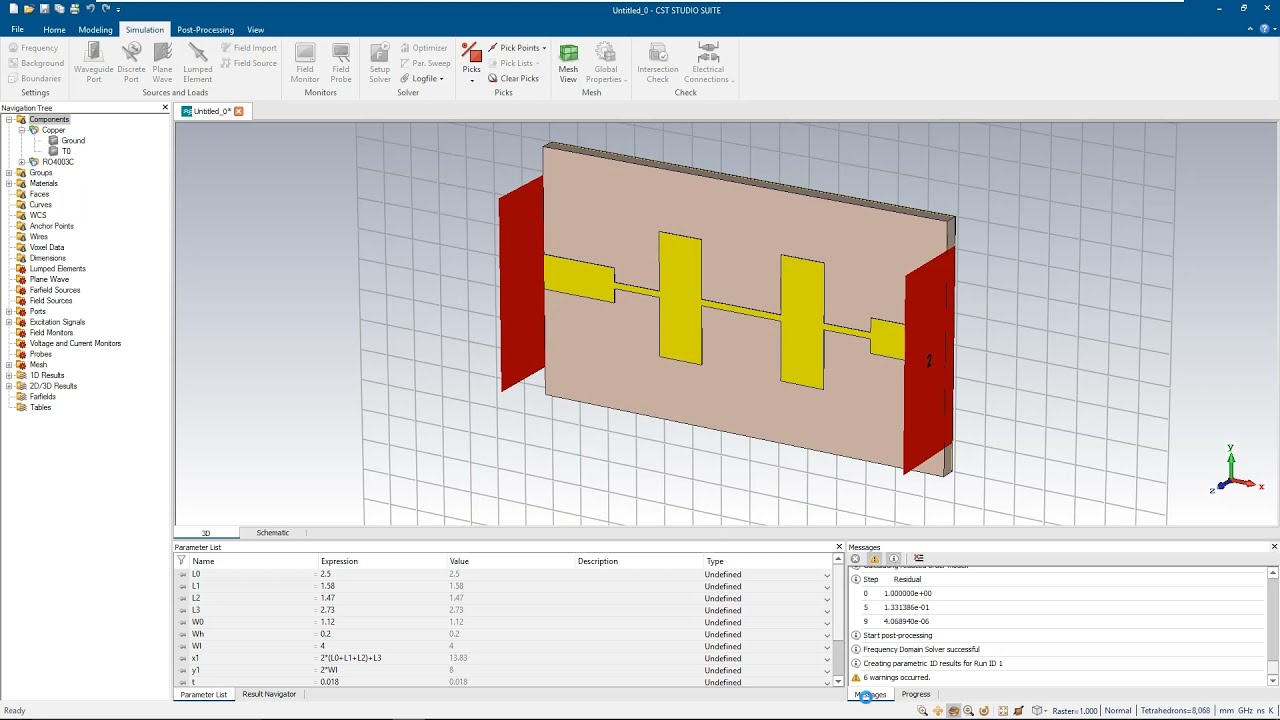The width and height of the screenshot is (1280, 720).
Task: Choose the Plane Wave source tool
Action: 162,62
